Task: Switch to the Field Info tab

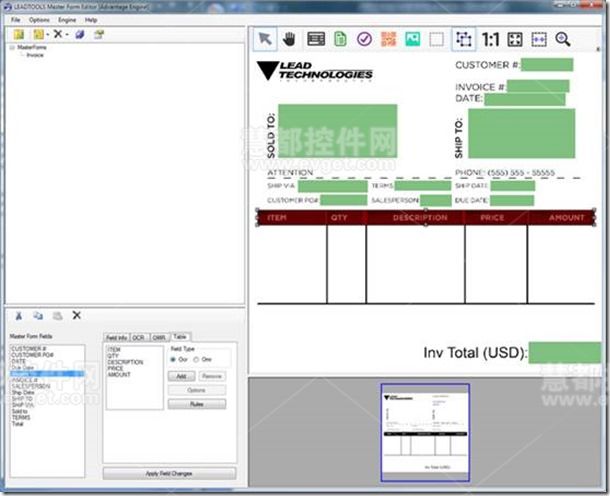Action: [x=117, y=338]
